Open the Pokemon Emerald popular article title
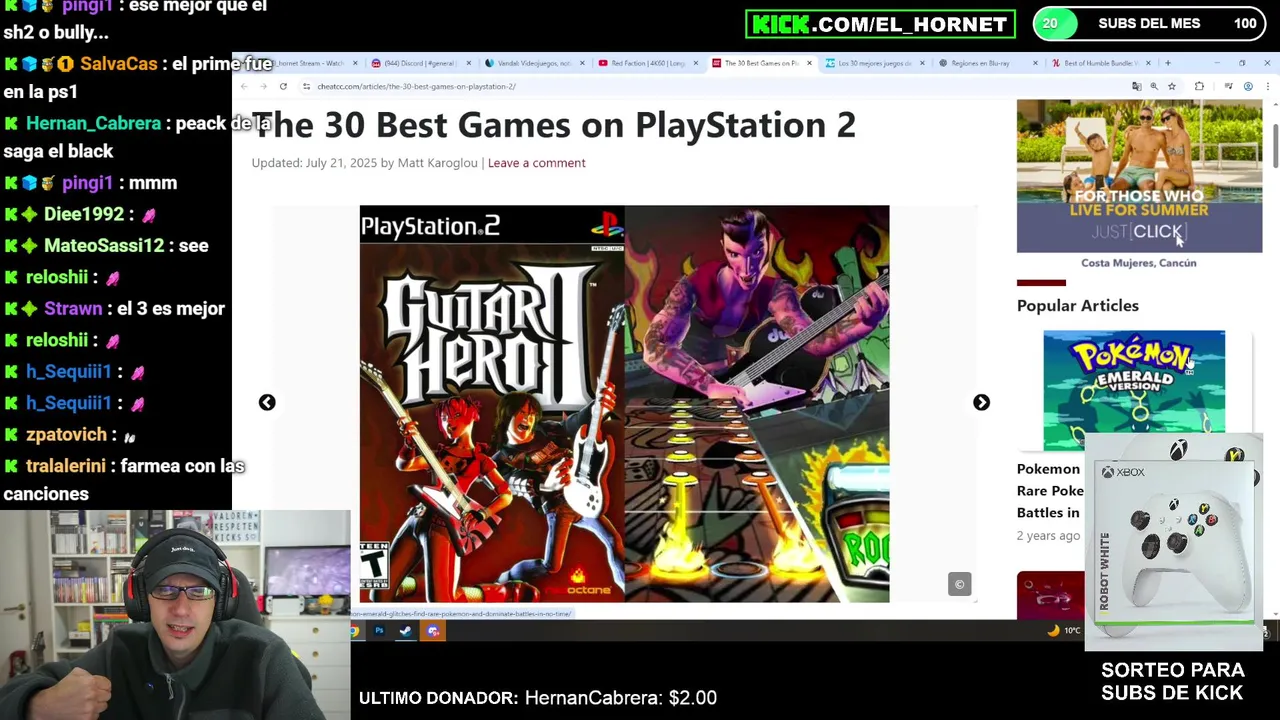 click(1050, 490)
